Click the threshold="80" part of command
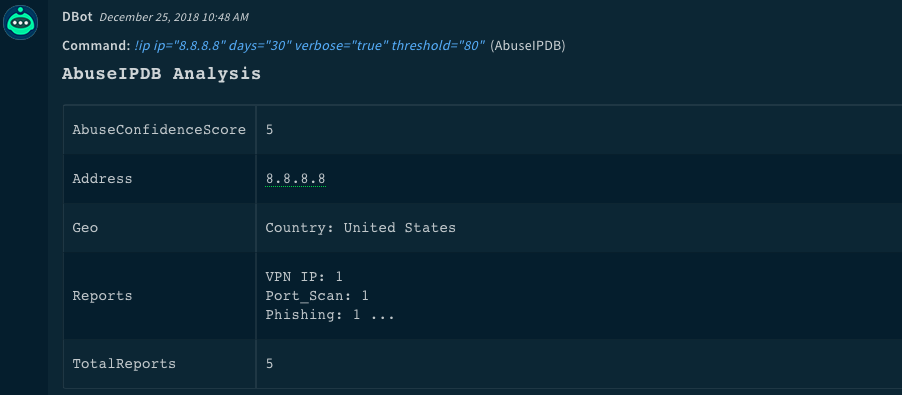Viewport: 902px width, 395px height. pyautogui.click(x=439, y=45)
